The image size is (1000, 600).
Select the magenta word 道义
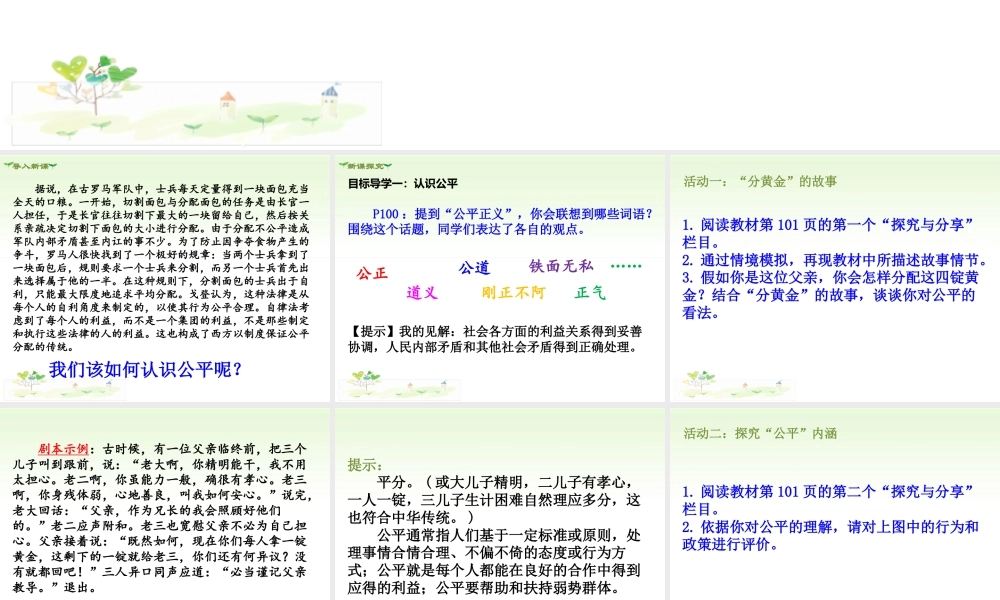coord(422,293)
